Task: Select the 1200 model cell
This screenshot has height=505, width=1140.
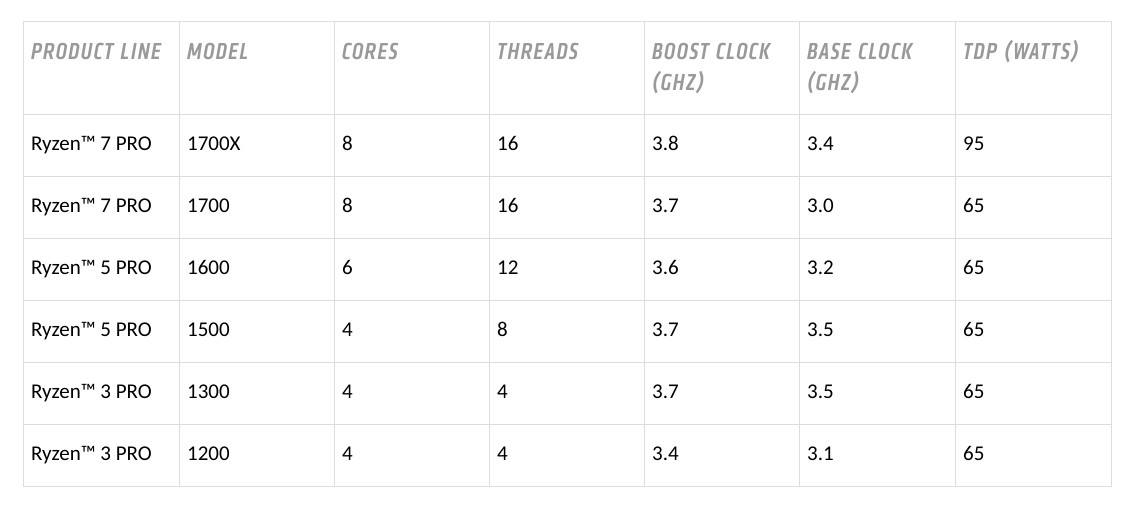Action: [209, 453]
